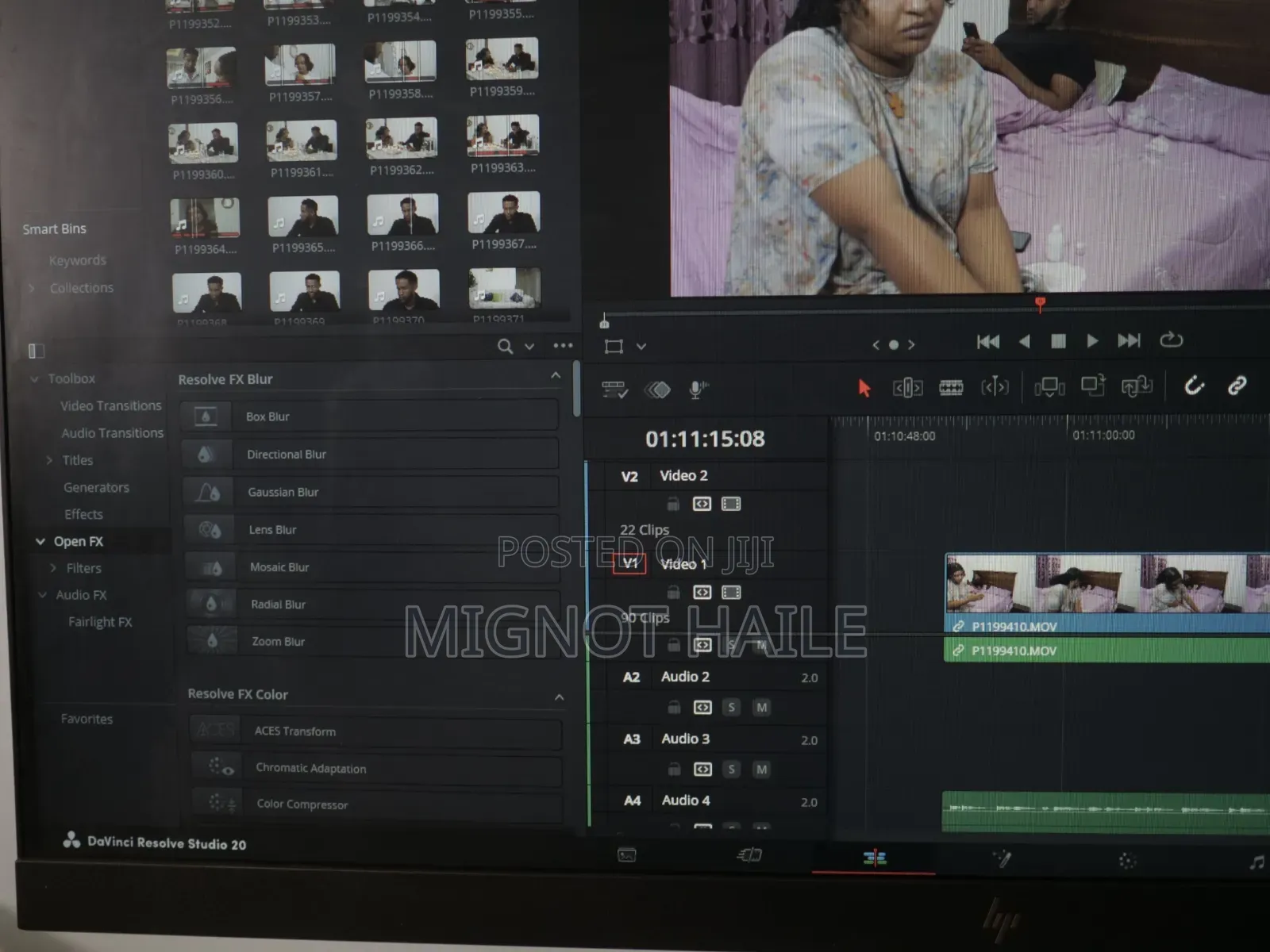Stop playback in the viewer
Screen dimensions: 1270x952
click(x=1058, y=341)
